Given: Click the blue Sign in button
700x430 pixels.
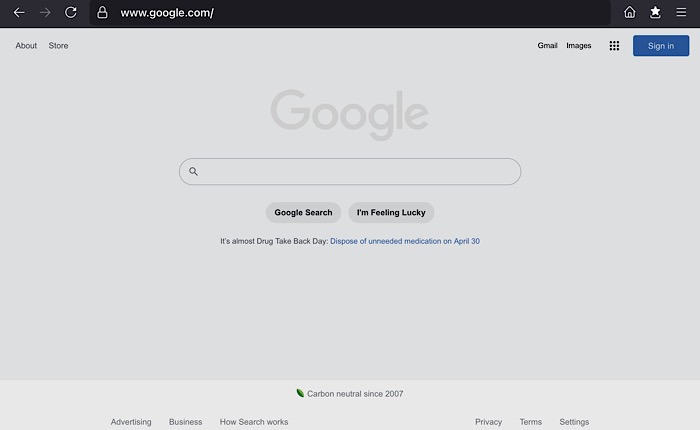Looking at the screenshot, I should point(661,46).
